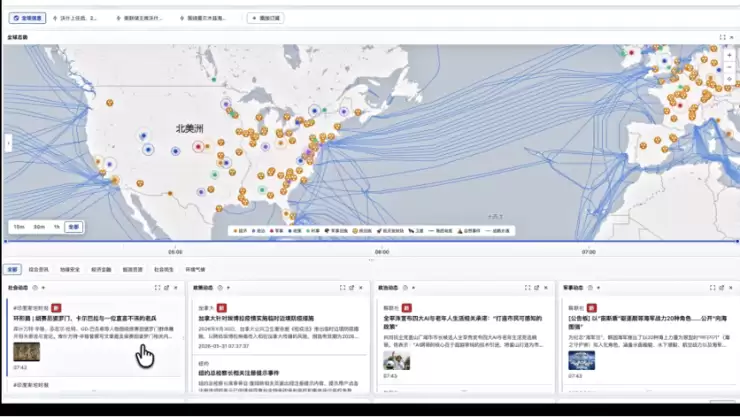Open the article about 加拿大 border measures
Screen dimensions: 740x417
[x=256, y=318]
